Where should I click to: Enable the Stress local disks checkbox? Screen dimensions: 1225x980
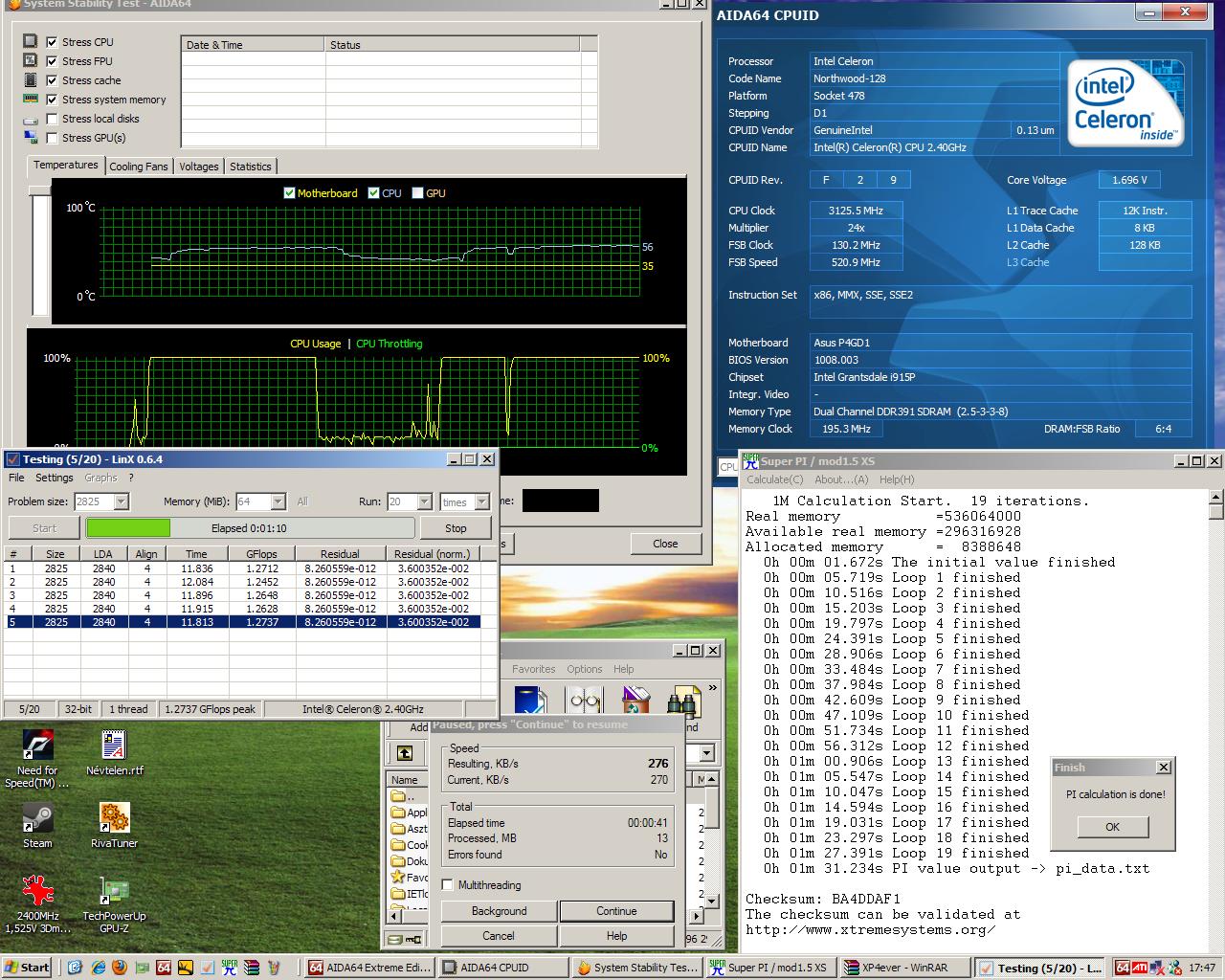(53, 119)
